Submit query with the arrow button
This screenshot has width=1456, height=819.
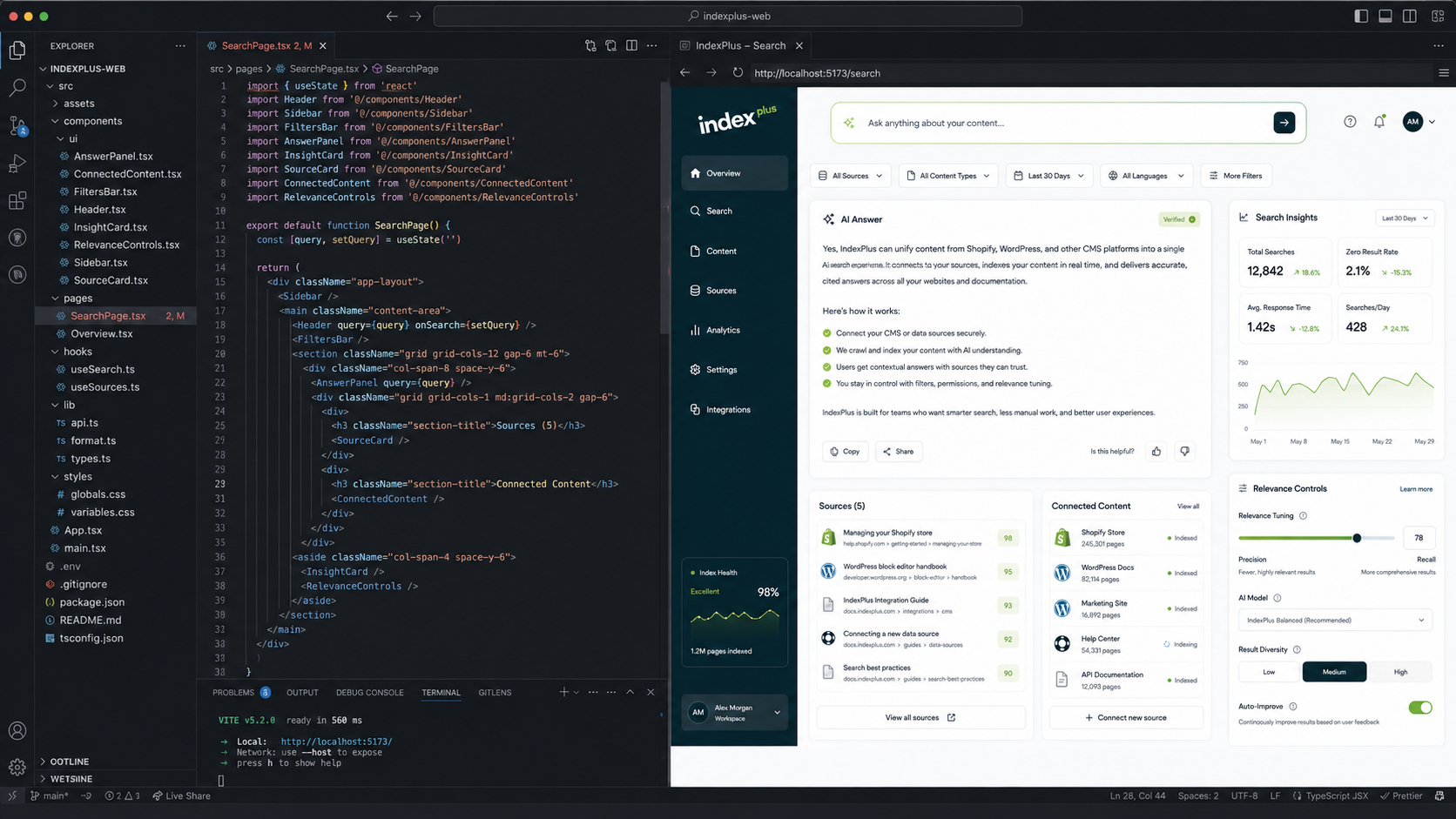tap(1284, 123)
